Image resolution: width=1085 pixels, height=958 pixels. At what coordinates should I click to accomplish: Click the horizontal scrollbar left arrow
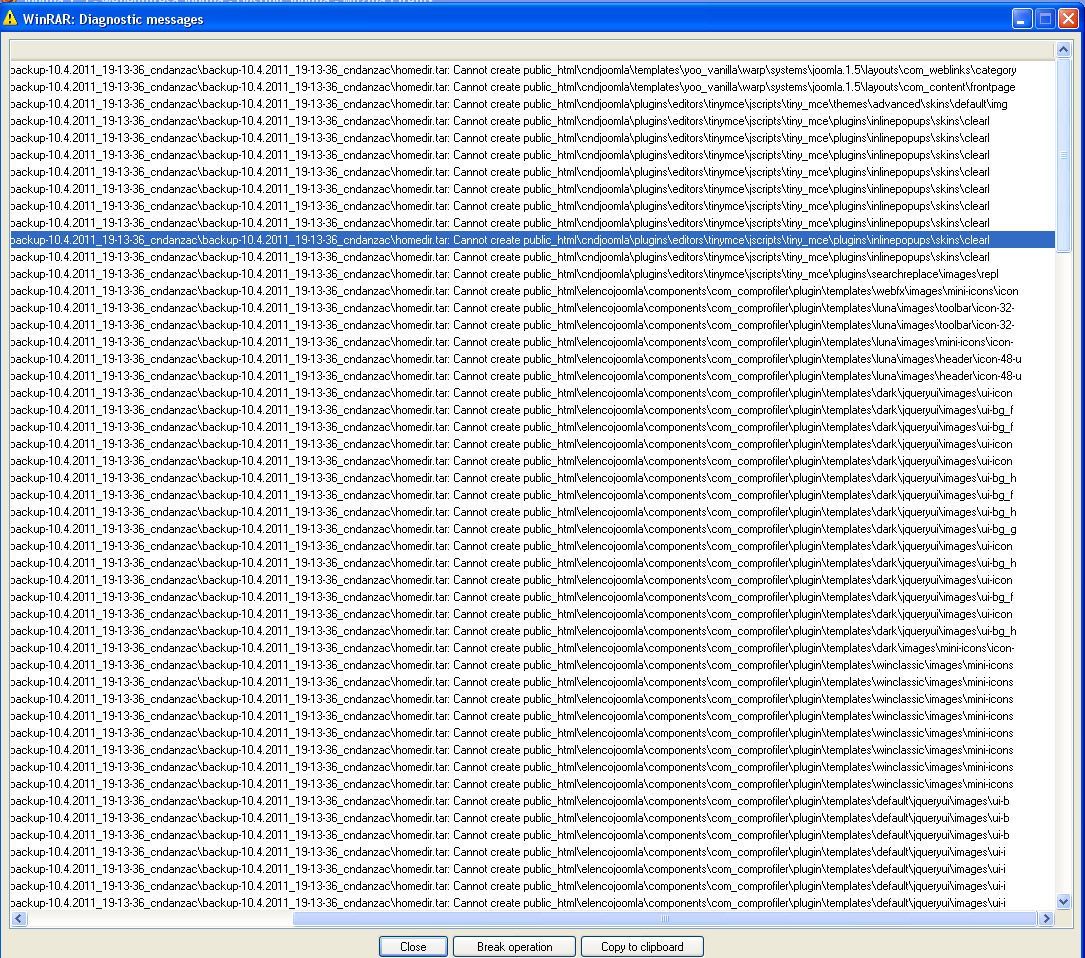pyautogui.click(x=19, y=919)
